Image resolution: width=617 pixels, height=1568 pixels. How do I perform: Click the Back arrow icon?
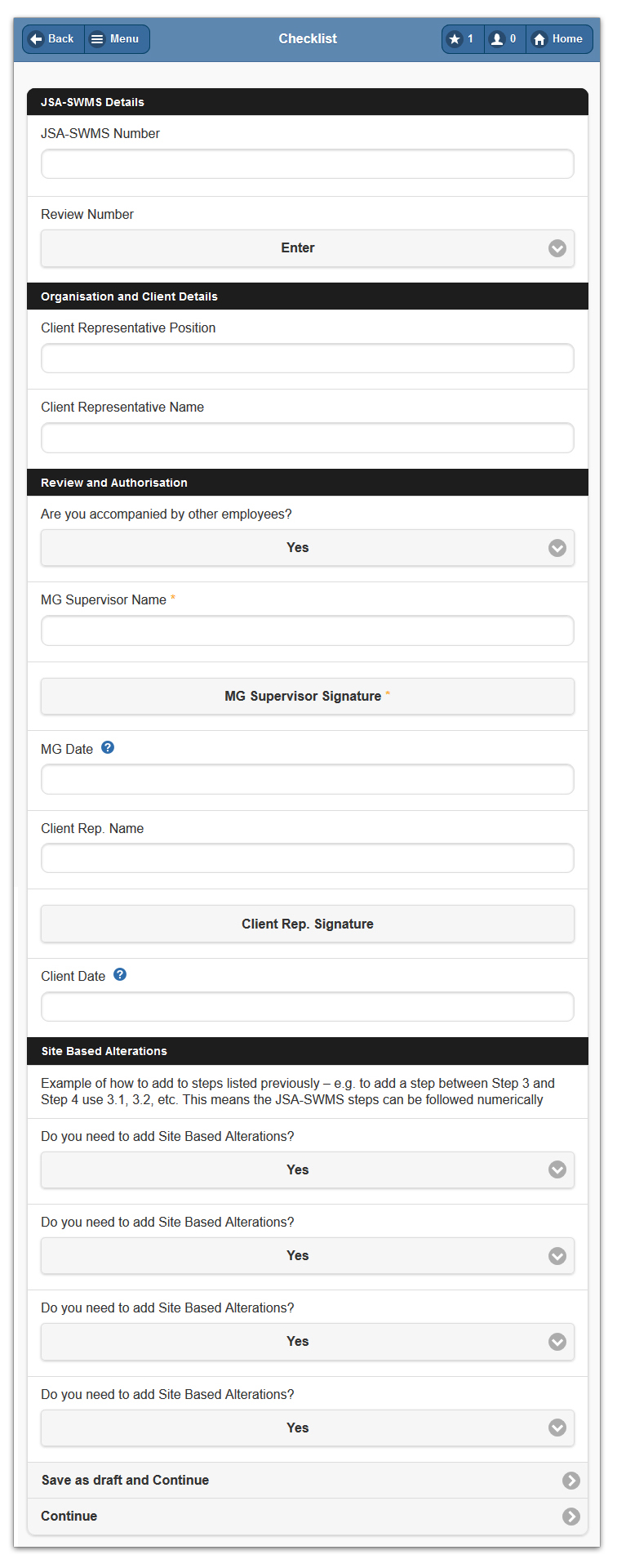[36, 39]
